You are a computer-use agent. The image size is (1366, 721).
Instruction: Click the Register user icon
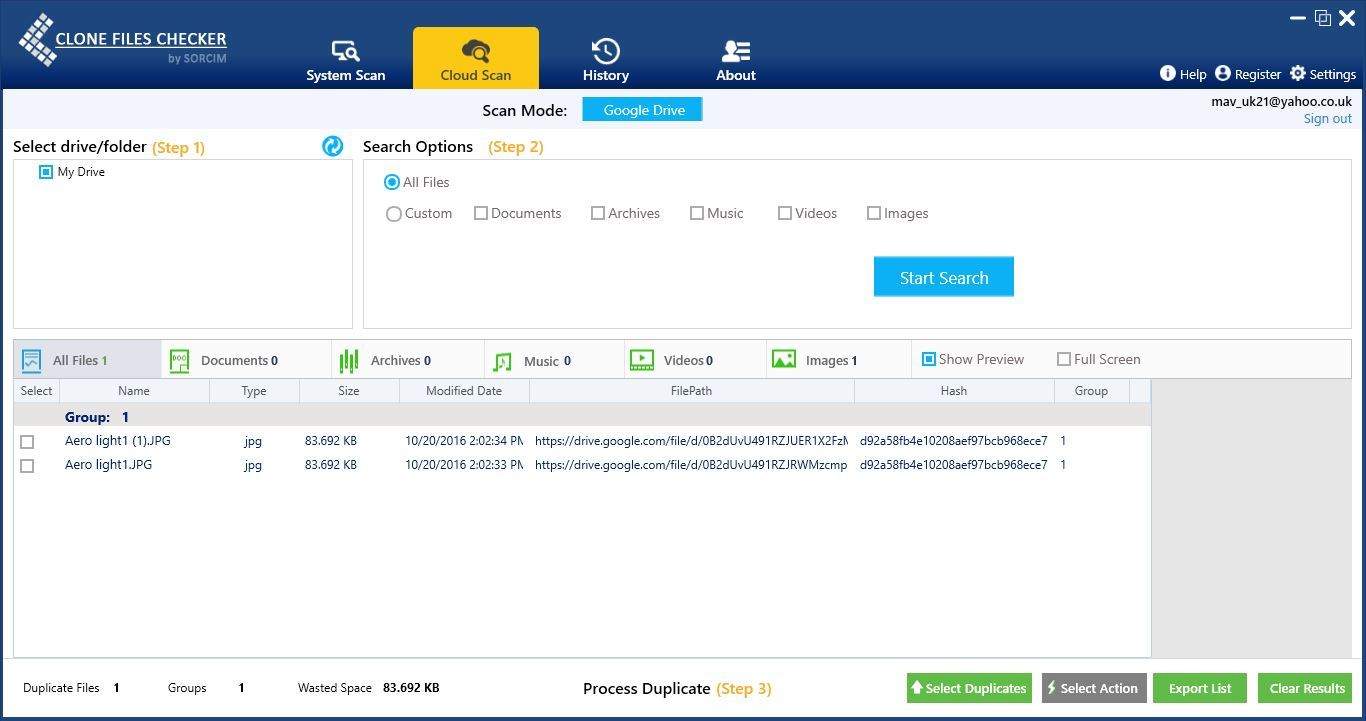[x=1222, y=73]
